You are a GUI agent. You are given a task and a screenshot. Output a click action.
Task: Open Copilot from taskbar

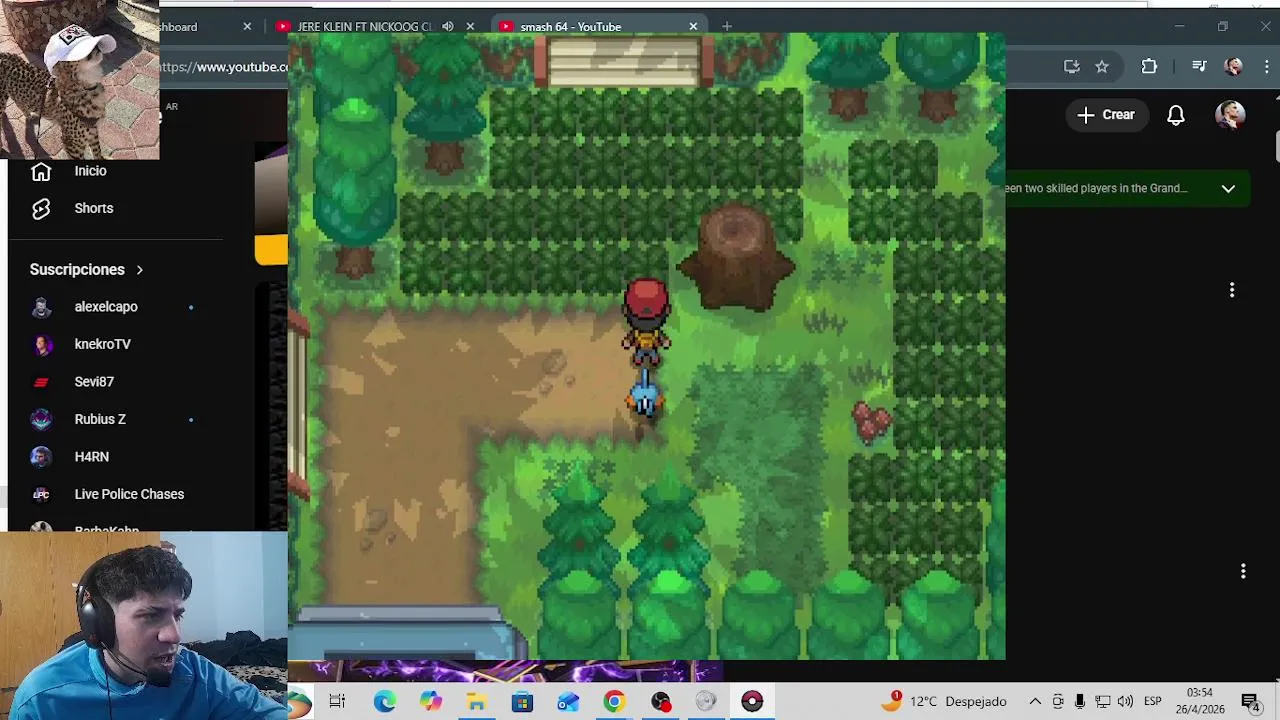point(430,702)
